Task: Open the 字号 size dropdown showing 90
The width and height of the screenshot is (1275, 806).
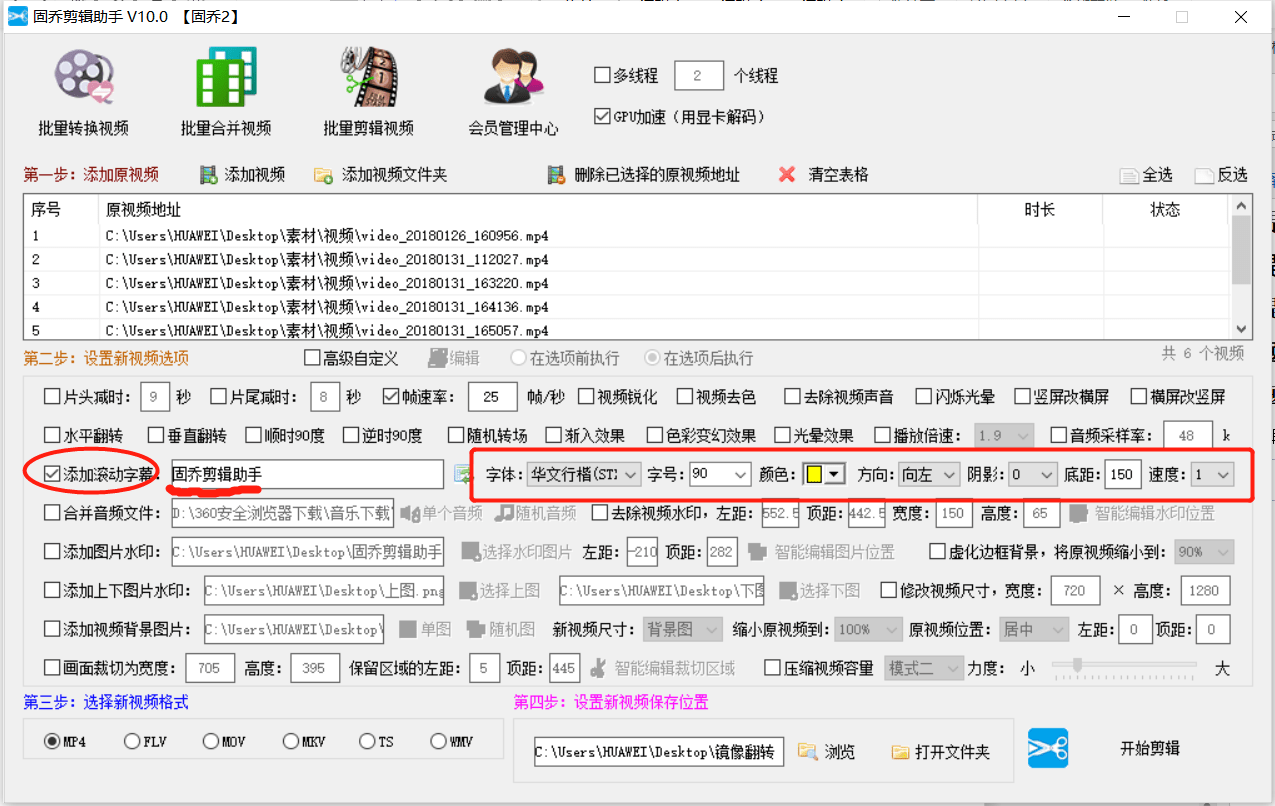Action: [x=720, y=474]
